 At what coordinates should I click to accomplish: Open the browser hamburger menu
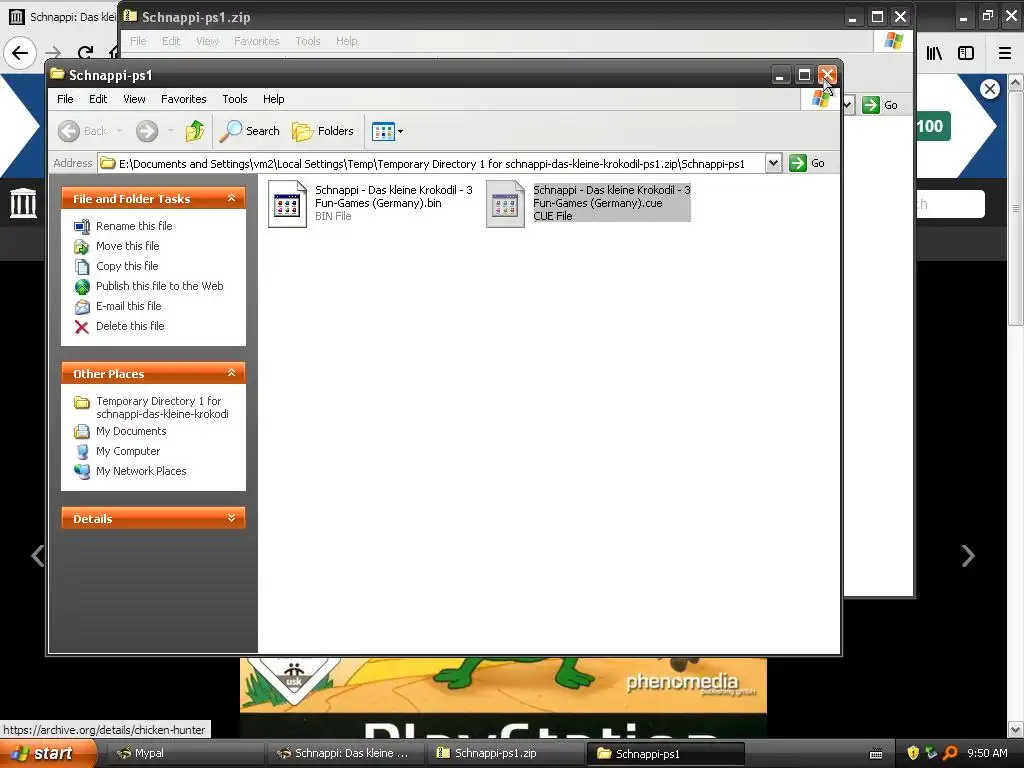click(1005, 53)
